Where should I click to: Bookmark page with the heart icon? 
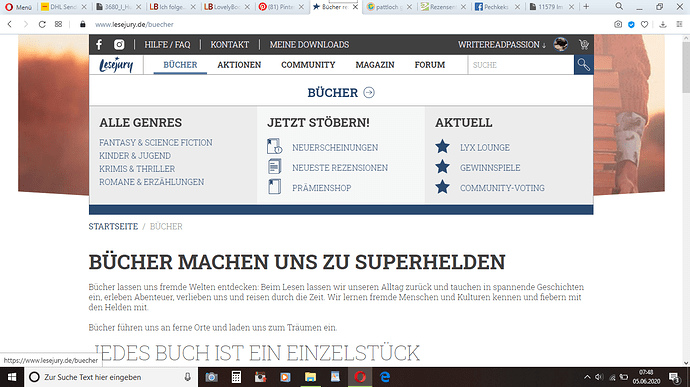pos(644,24)
